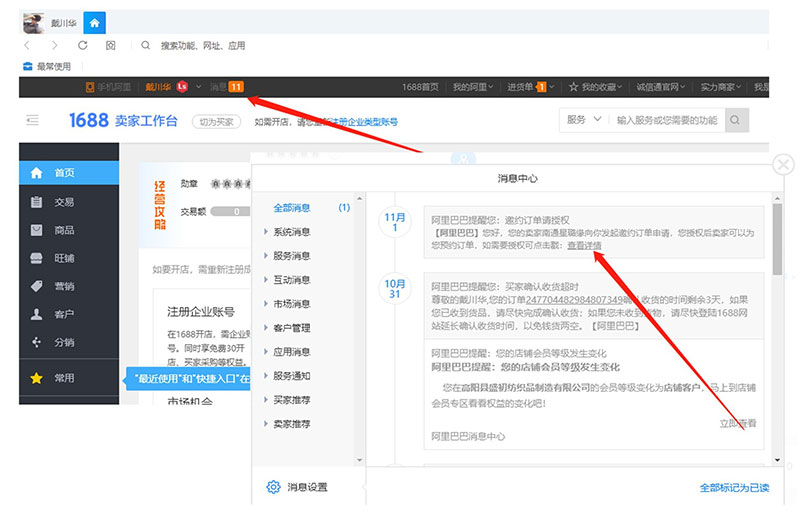This screenshot has height=518, width=800.
Task: Open 常用 star item in sidebar
Action: (x=69, y=378)
